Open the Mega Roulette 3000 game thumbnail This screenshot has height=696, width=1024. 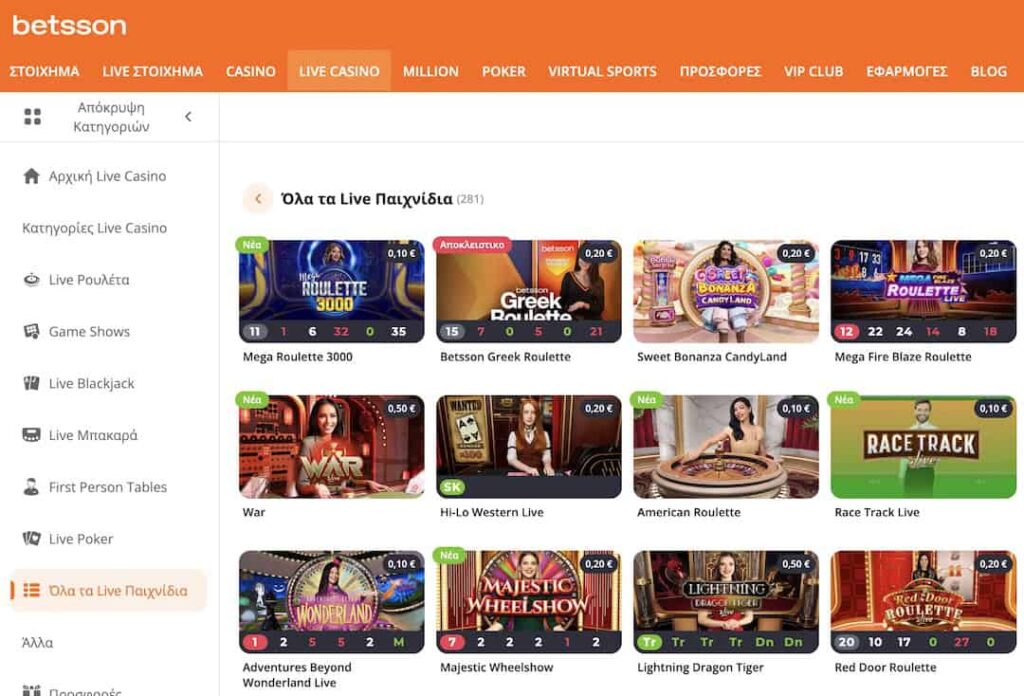pos(331,290)
